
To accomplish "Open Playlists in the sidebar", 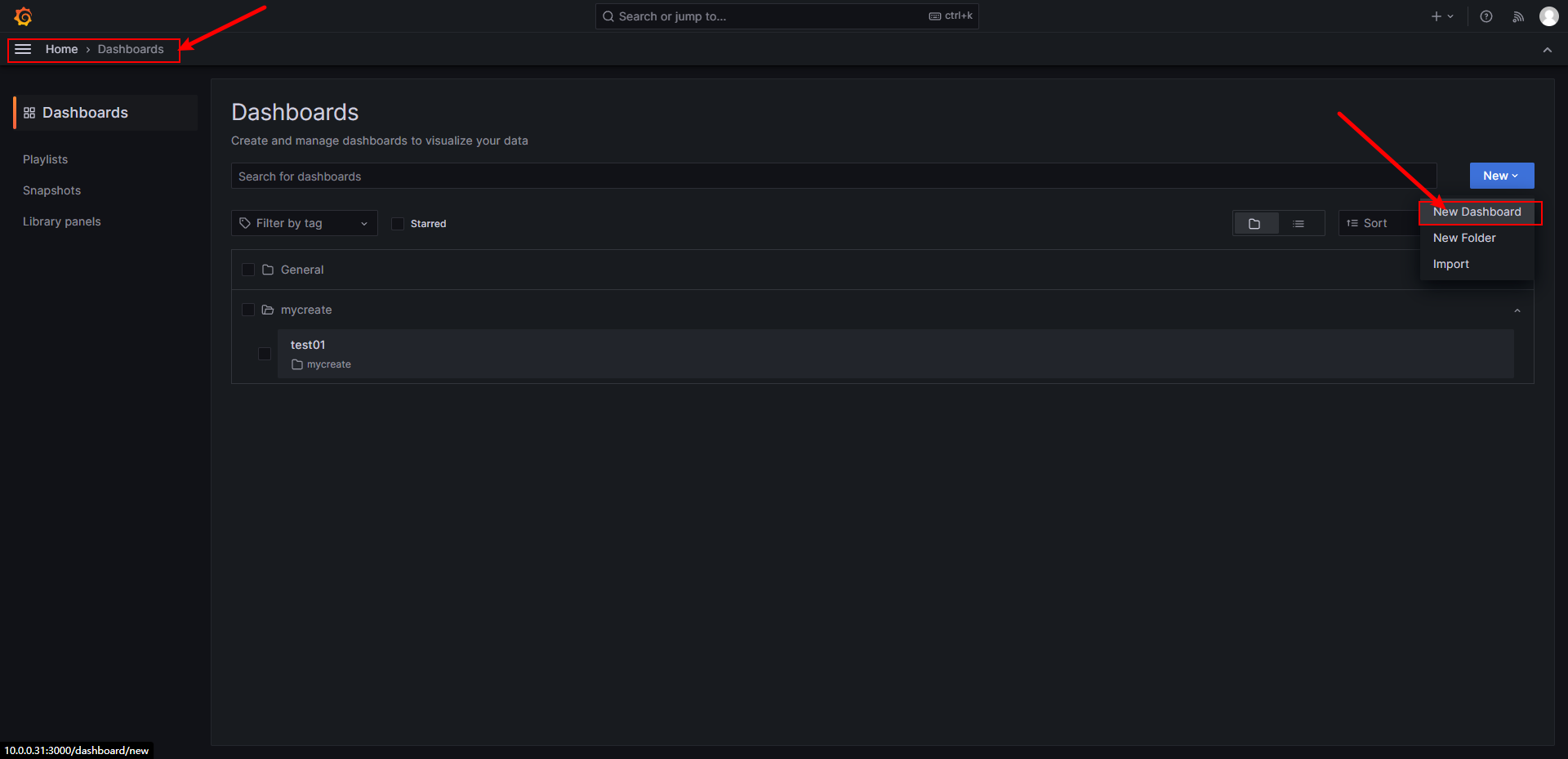I will (x=45, y=159).
